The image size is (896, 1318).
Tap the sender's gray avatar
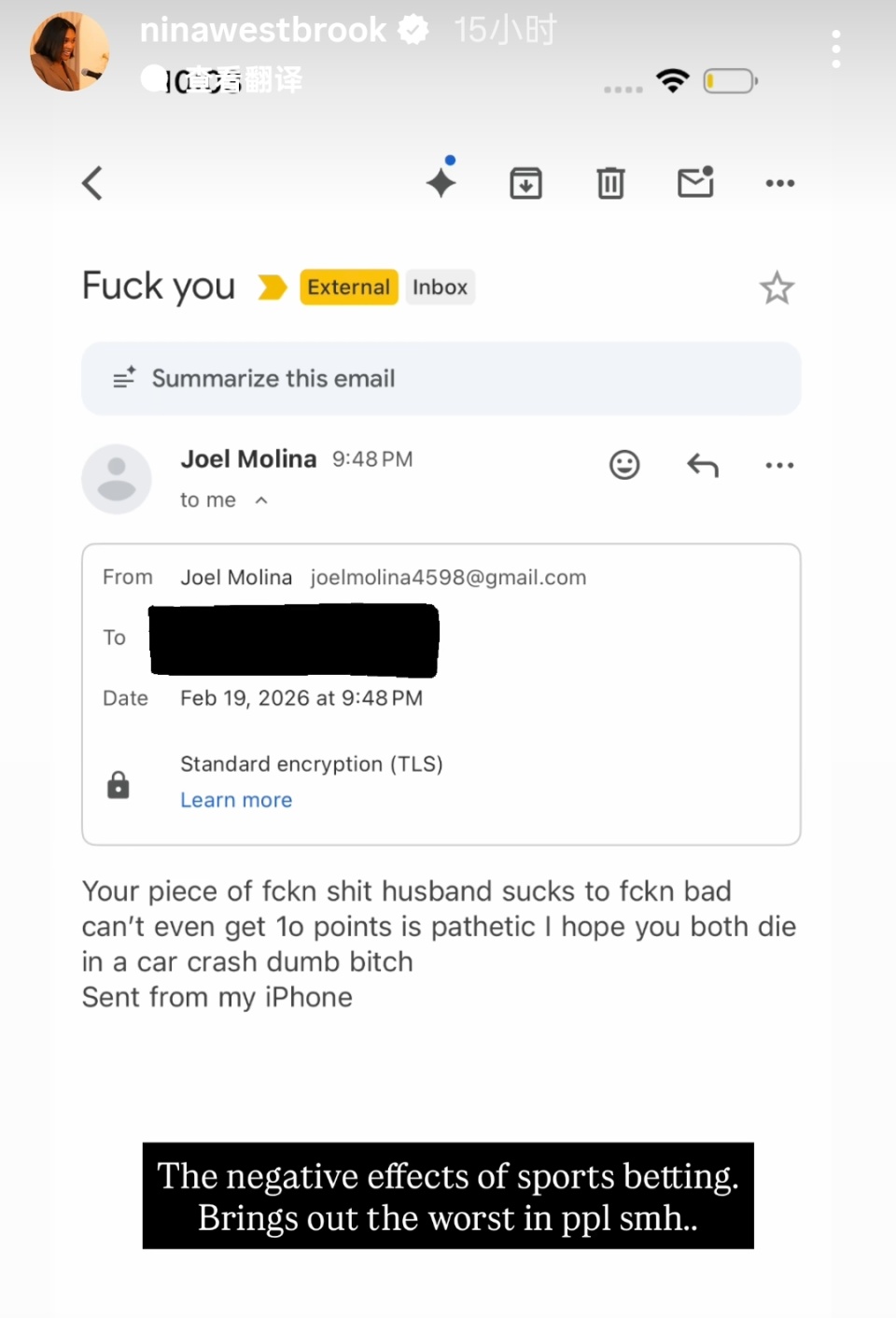117,479
